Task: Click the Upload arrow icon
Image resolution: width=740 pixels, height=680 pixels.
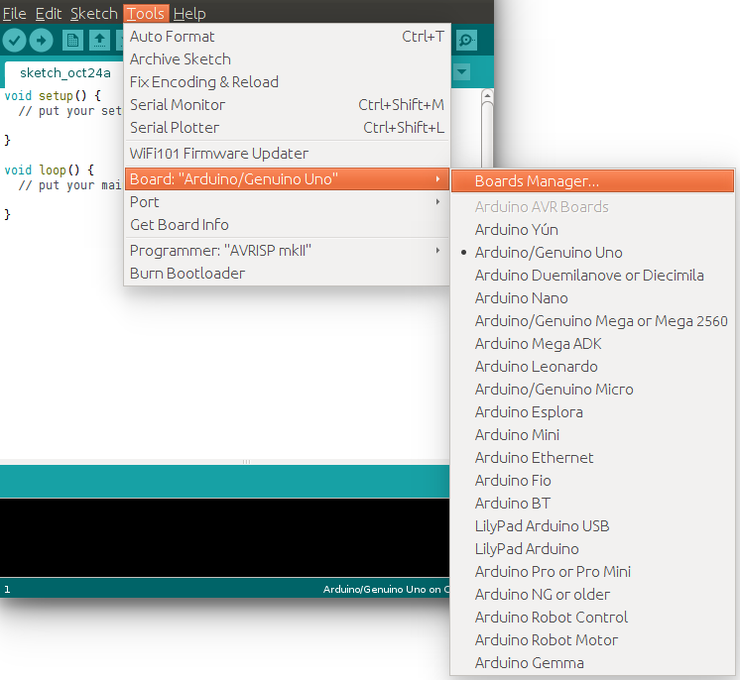Action: (x=41, y=40)
